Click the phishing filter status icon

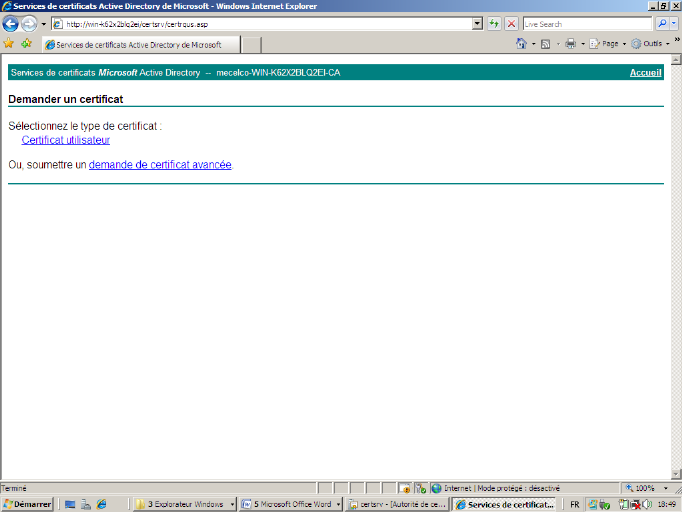coord(420,489)
